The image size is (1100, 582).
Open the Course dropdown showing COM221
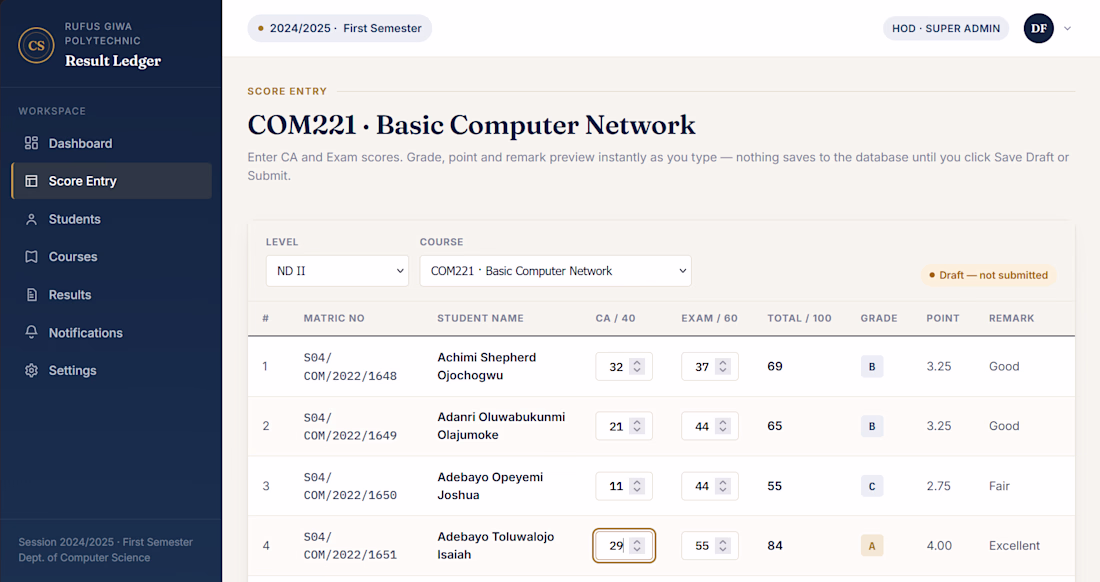pyautogui.click(x=555, y=271)
